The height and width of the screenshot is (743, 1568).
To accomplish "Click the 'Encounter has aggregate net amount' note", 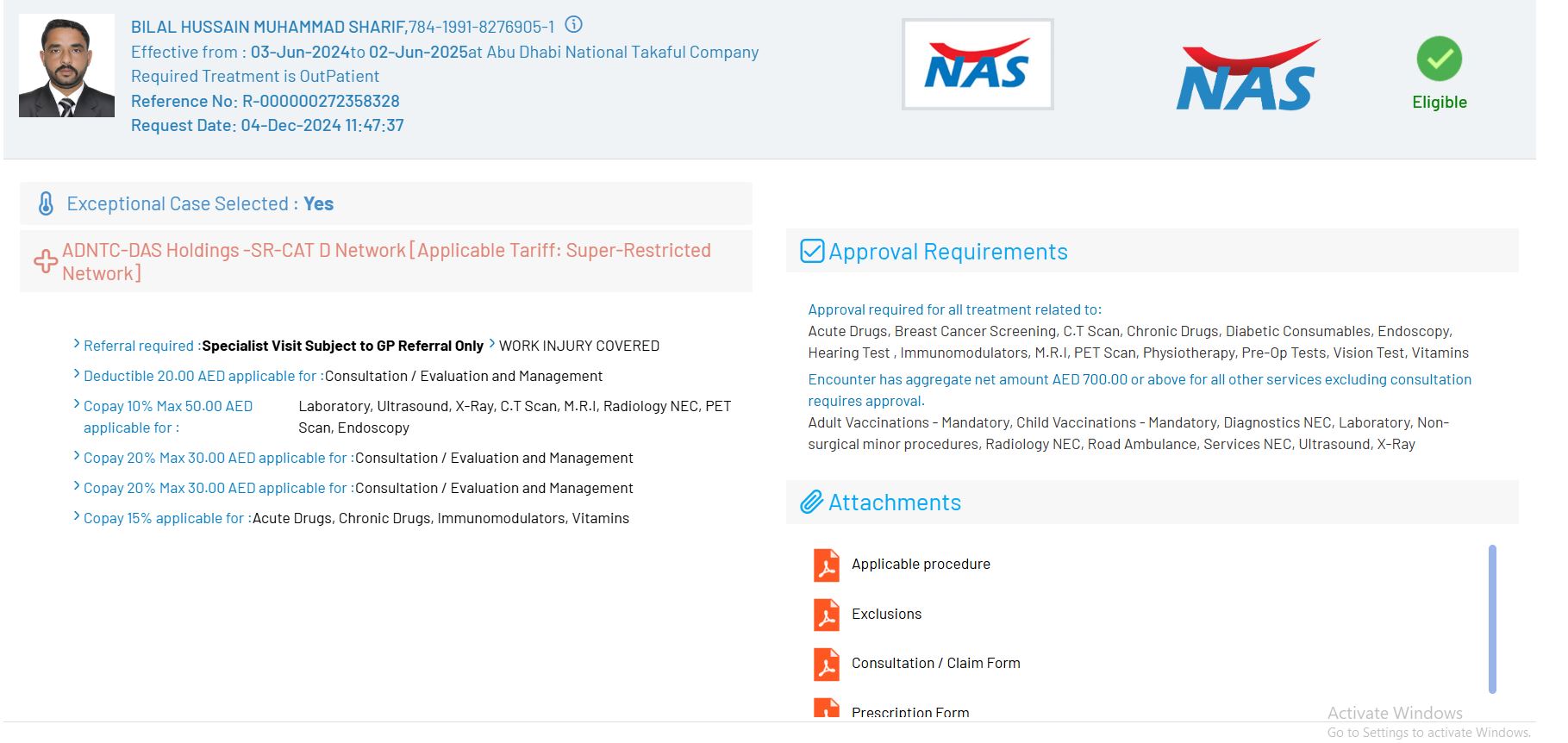I will [x=1140, y=390].
